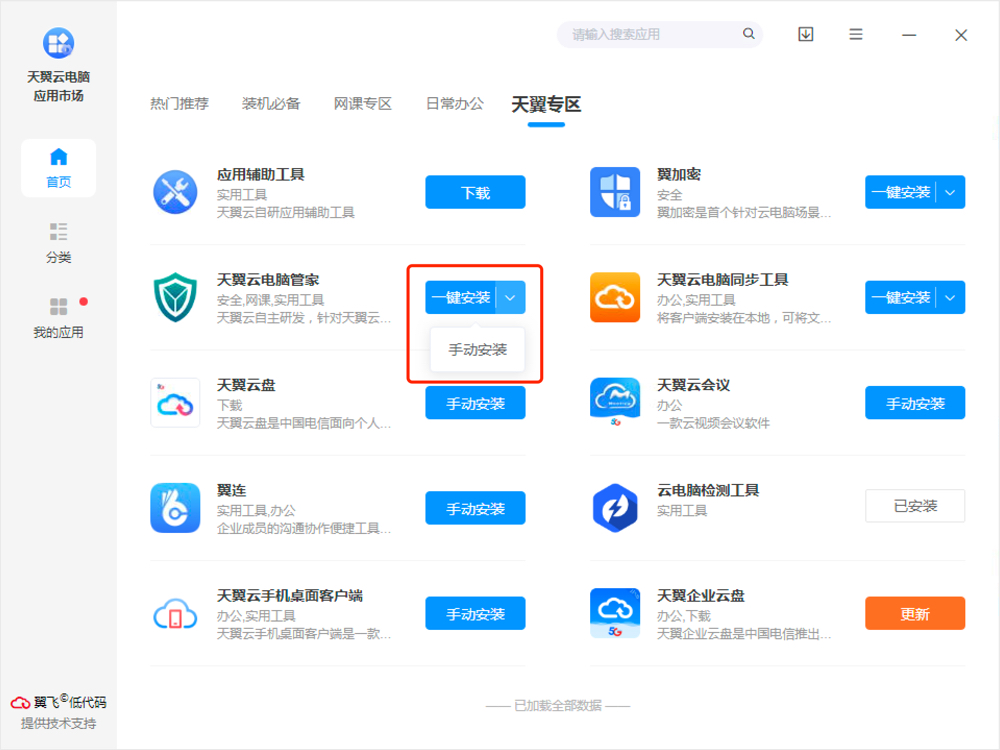
Task: Click 手动安装 for 翼连
Action: click(x=475, y=508)
